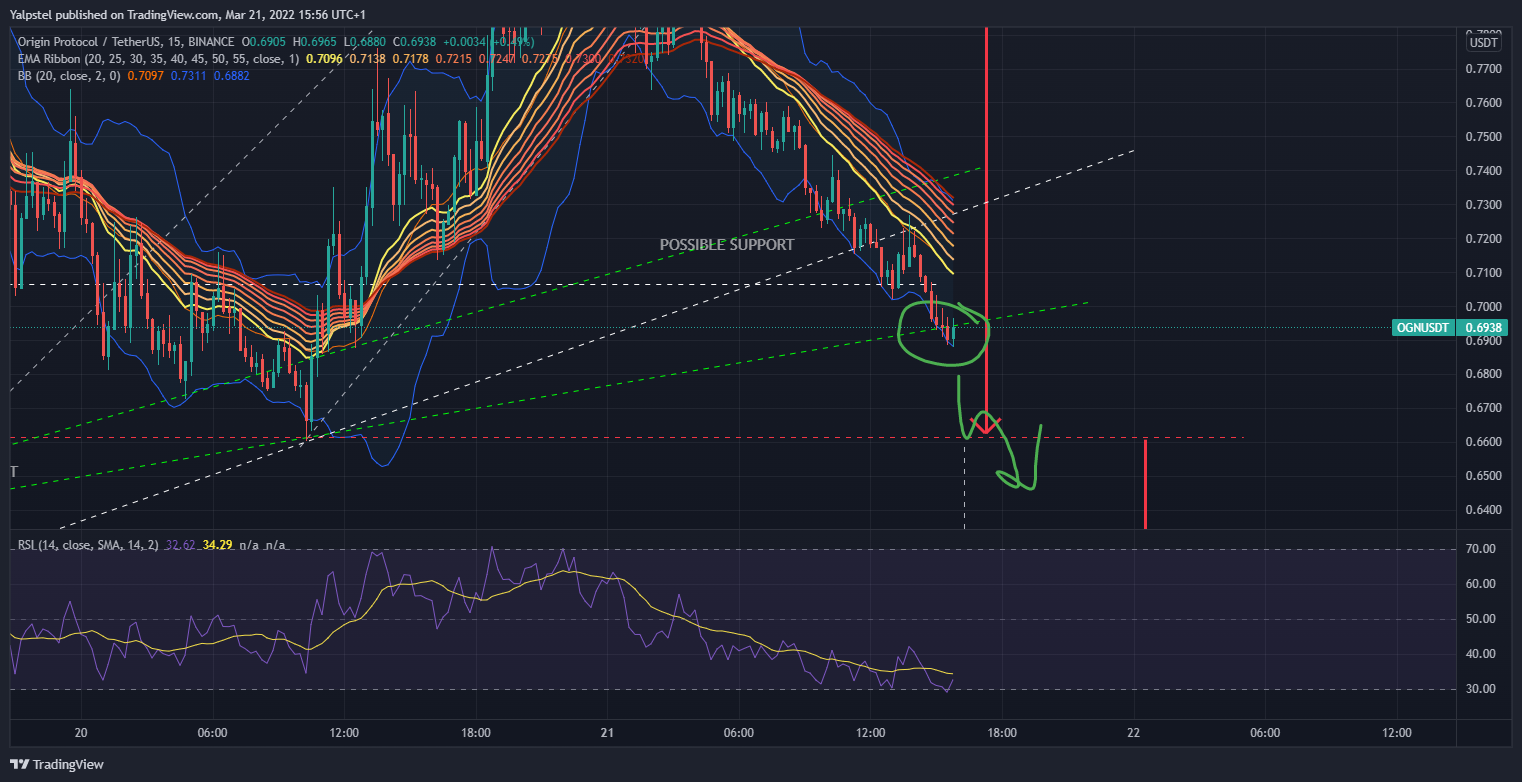Select the EMA Ribbon indicator legend name
1522x782 pixels.
158,59
